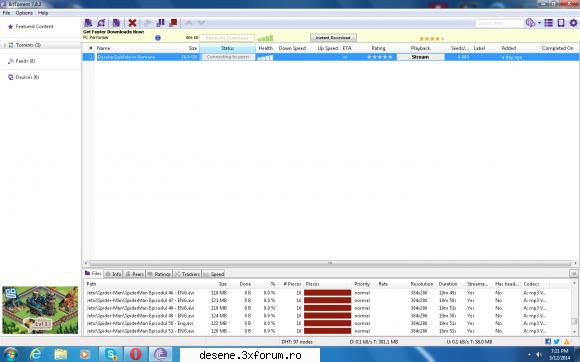Open Internet Explorer from the taskbar
This screenshot has height=362, width=580.
pyautogui.click(x=36, y=354)
